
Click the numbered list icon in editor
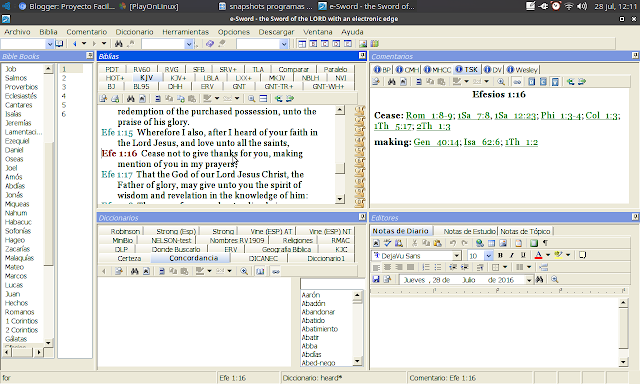pyautogui.click(x=426, y=267)
